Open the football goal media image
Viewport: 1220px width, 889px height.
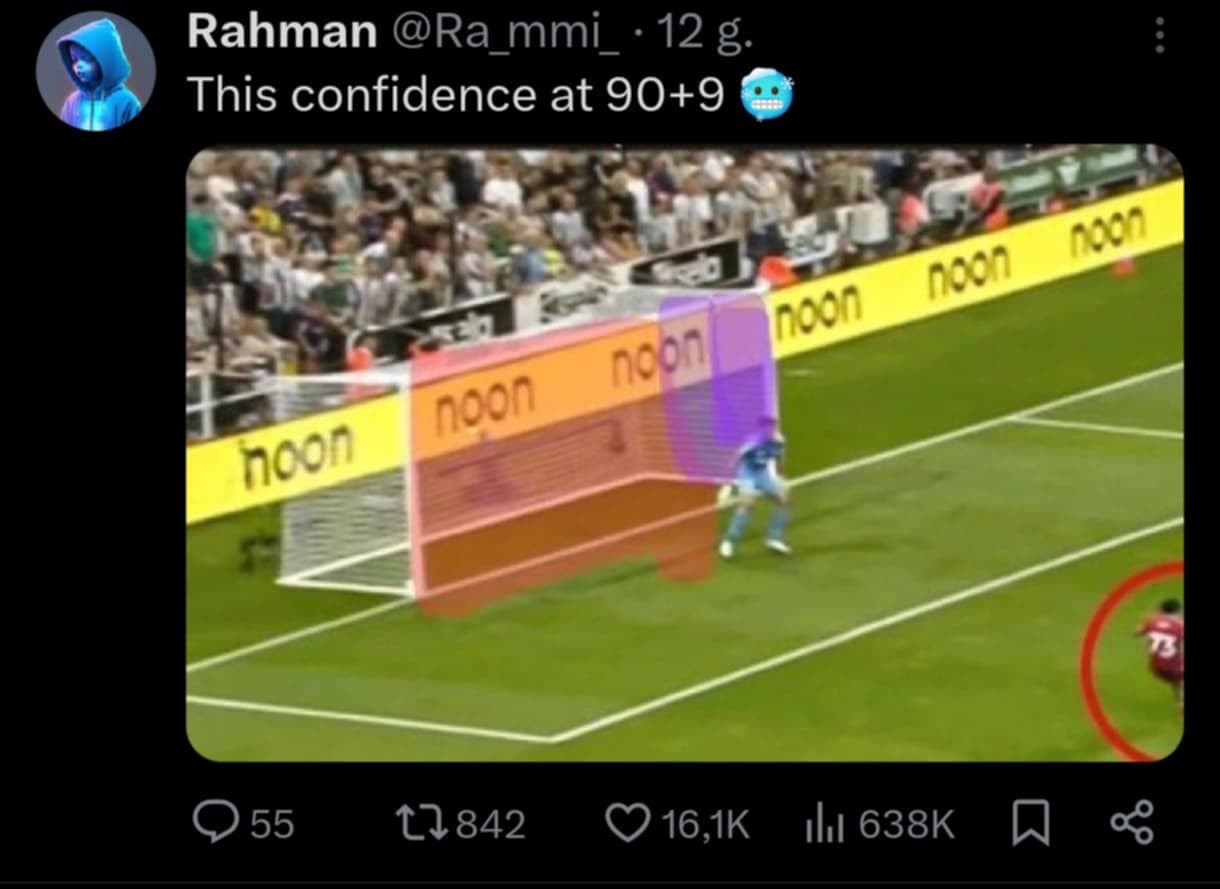685,454
